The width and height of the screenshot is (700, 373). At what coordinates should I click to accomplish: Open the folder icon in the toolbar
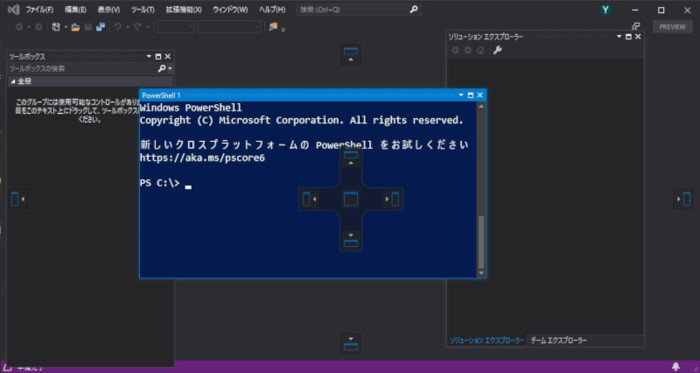coord(75,27)
